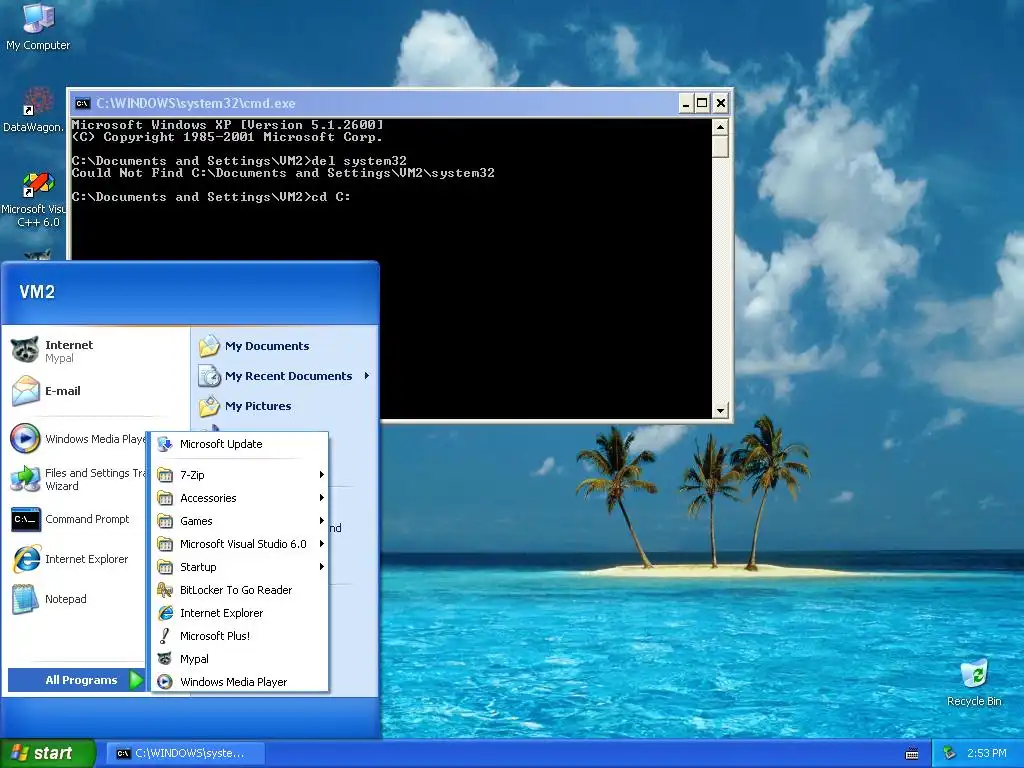Viewport: 1024px width, 768px height.
Task: Expand My Recent Documents submenu arrow
Action: (367, 376)
